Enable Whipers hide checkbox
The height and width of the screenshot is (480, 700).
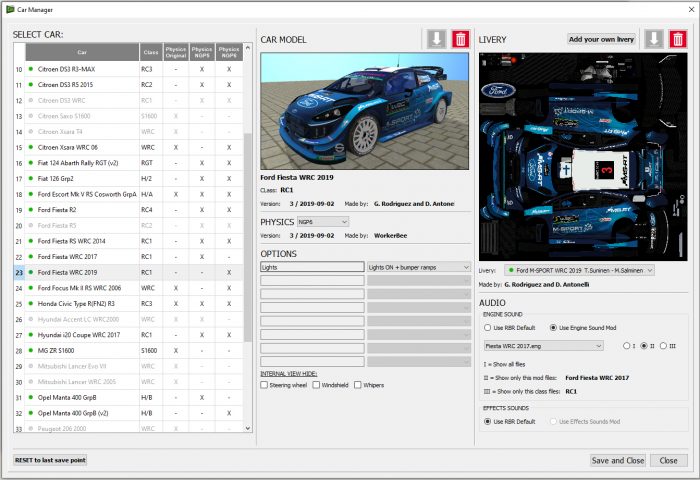click(358, 384)
